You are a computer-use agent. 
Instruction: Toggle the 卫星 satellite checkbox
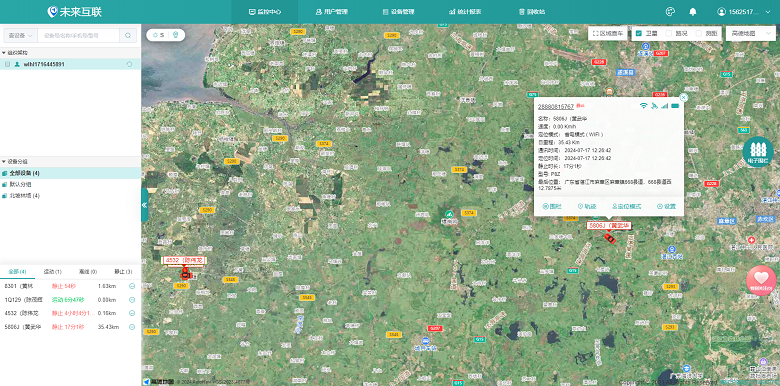[639, 33]
